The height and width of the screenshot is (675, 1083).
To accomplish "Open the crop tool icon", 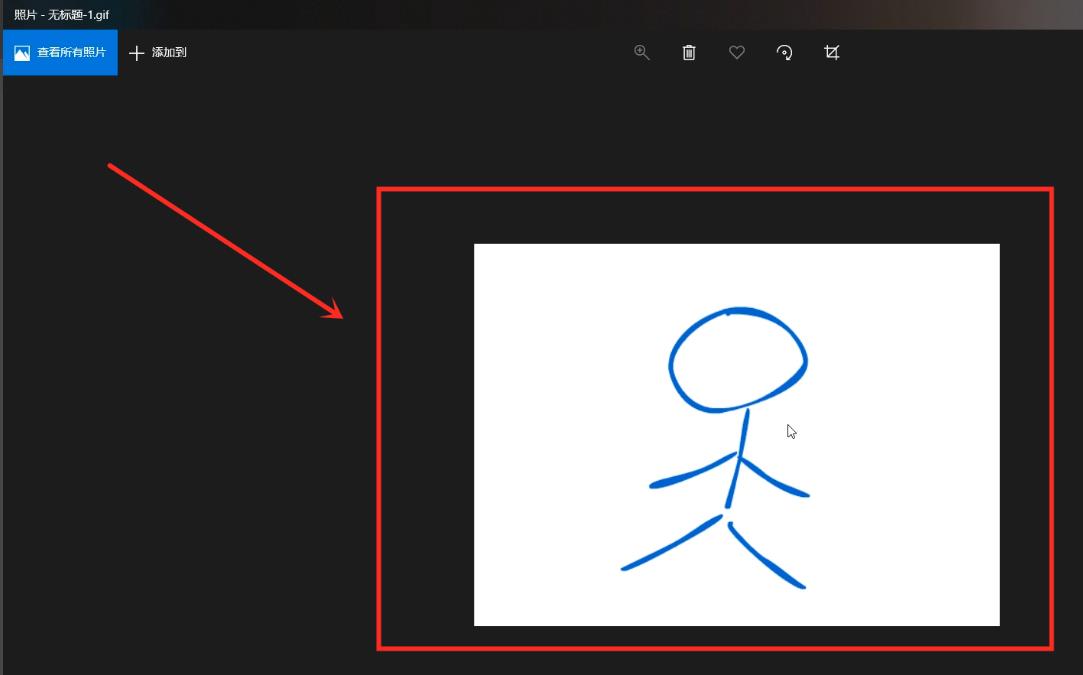I will point(831,53).
